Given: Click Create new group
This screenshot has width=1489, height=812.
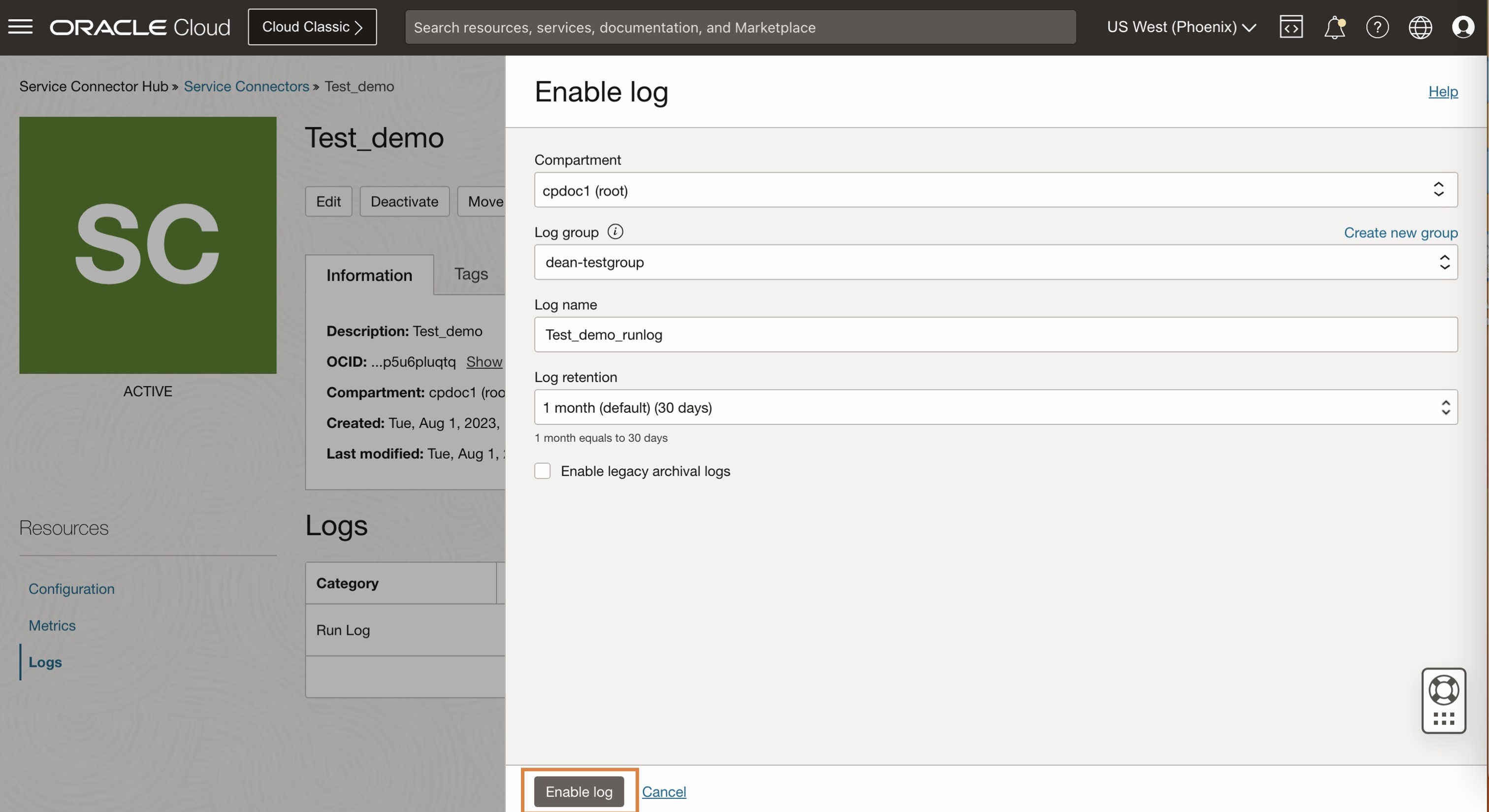Looking at the screenshot, I should coord(1400,232).
